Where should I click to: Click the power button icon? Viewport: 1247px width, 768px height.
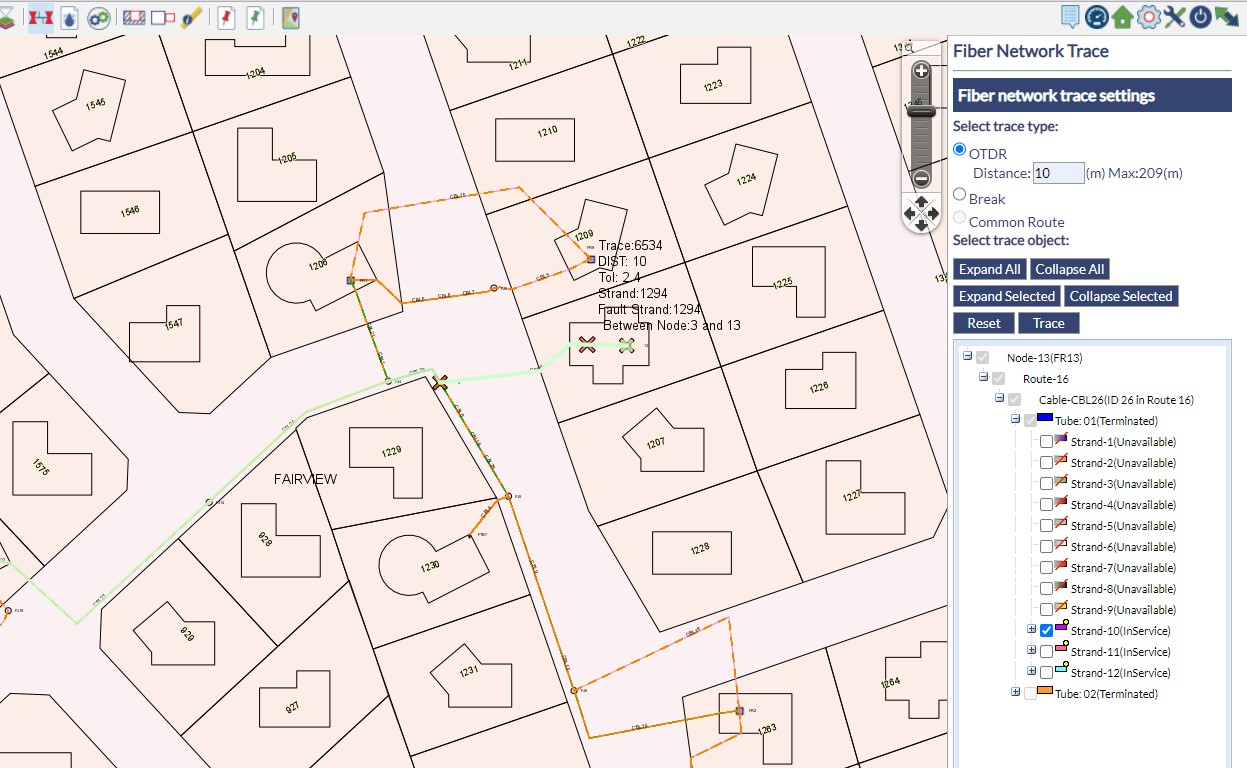(x=1200, y=17)
